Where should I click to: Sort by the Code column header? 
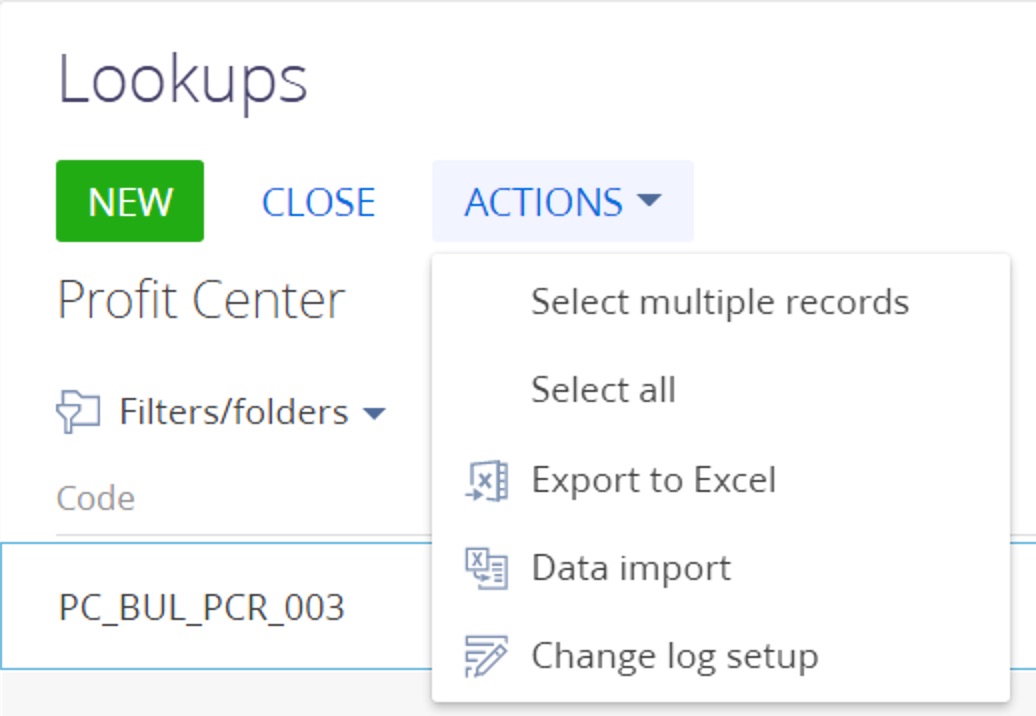96,498
